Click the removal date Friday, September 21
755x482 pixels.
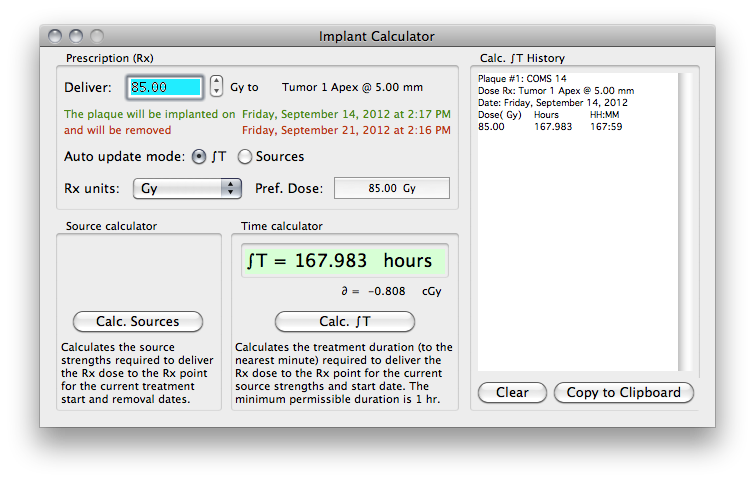click(346, 130)
